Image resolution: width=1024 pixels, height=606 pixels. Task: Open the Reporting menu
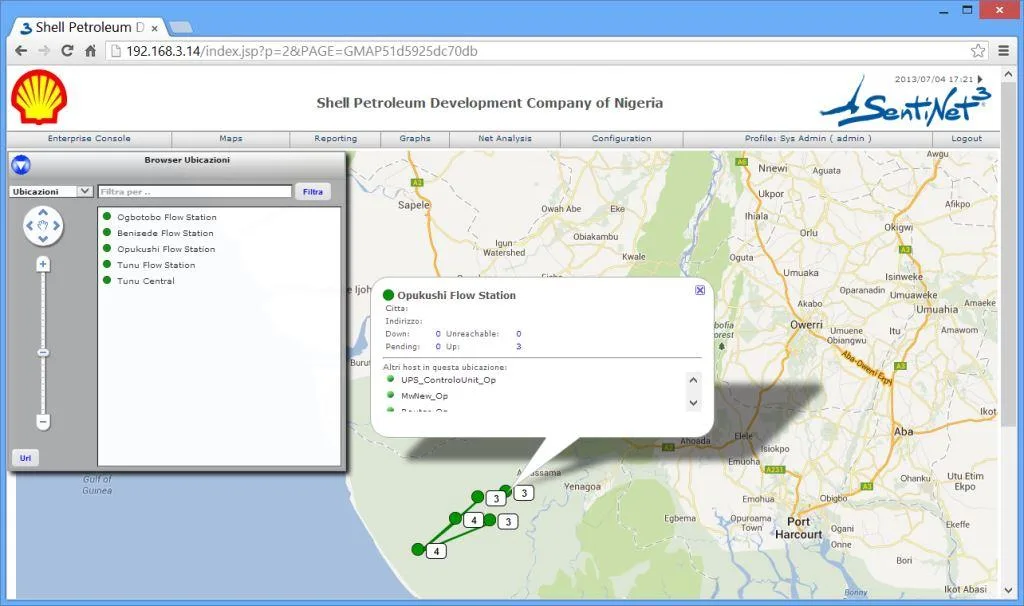click(x=336, y=138)
